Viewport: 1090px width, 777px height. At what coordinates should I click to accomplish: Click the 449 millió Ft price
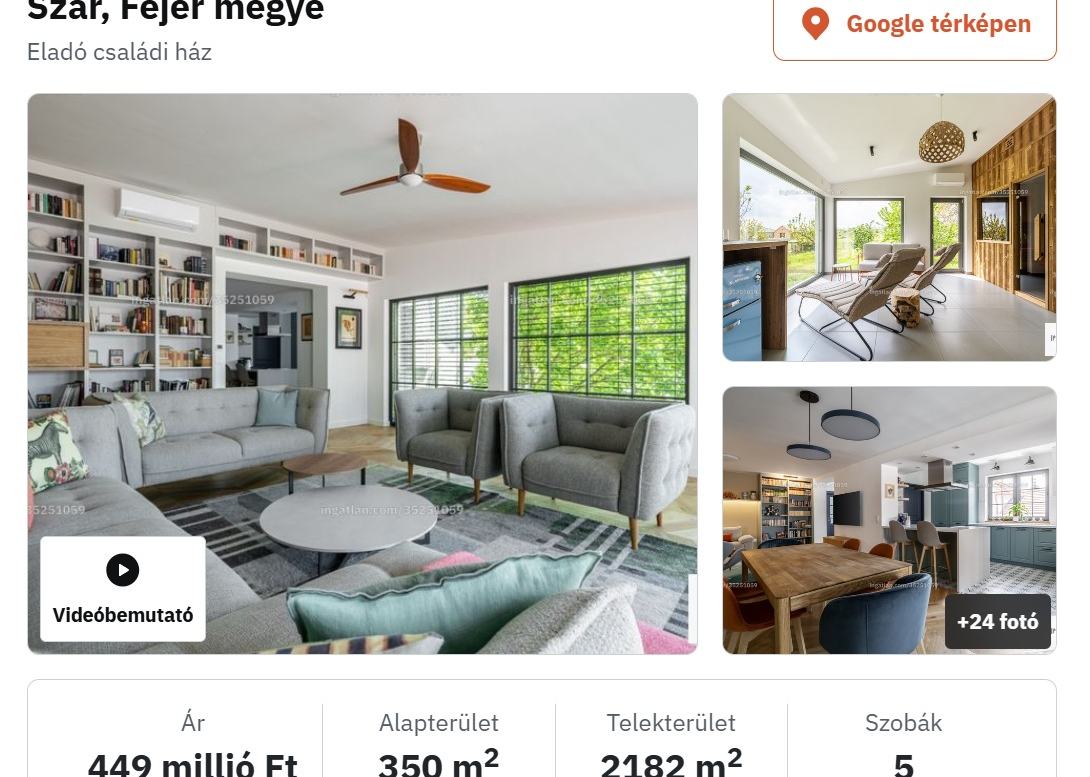point(193,763)
